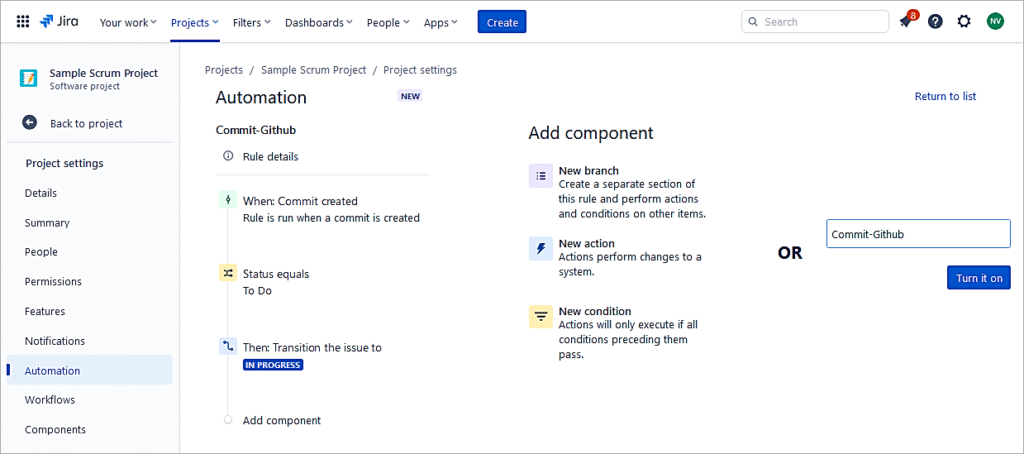The height and width of the screenshot is (454, 1024).
Task: Click the NV user avatar
Action: pyautogui.click(x=995, y=21)
